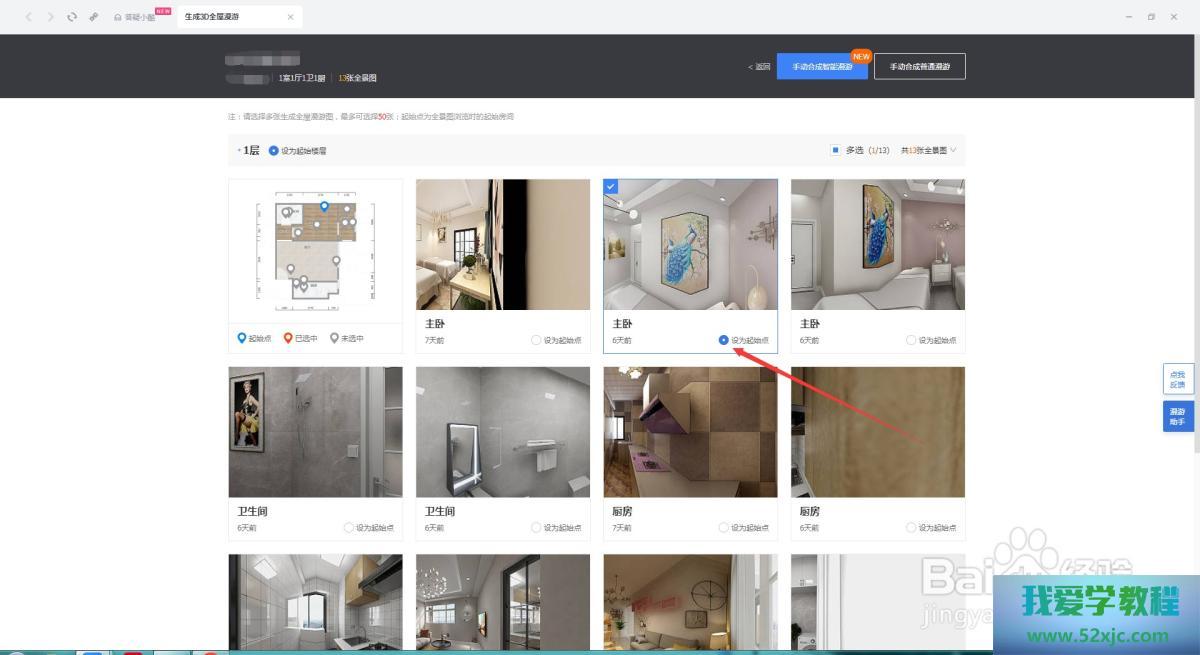
Task: Click 手动合成普通漫游 outlined button
Action: click(919, 67)
